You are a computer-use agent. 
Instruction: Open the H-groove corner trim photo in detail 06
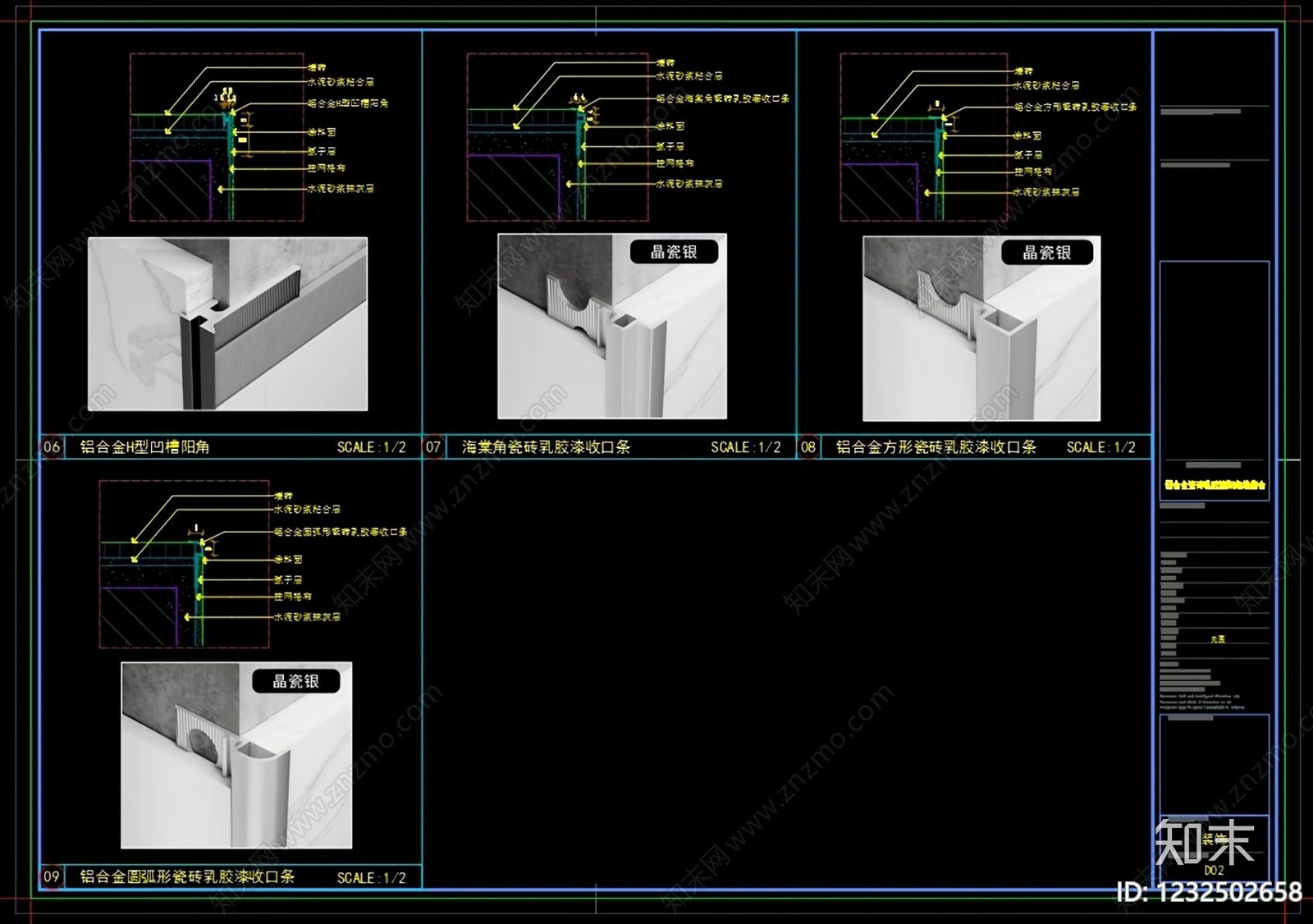(x=228, y=324)
